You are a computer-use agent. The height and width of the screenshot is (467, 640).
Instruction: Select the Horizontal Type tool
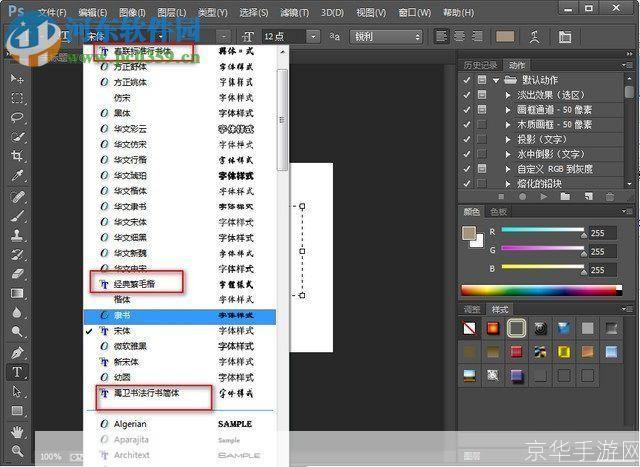pos(17,372)
